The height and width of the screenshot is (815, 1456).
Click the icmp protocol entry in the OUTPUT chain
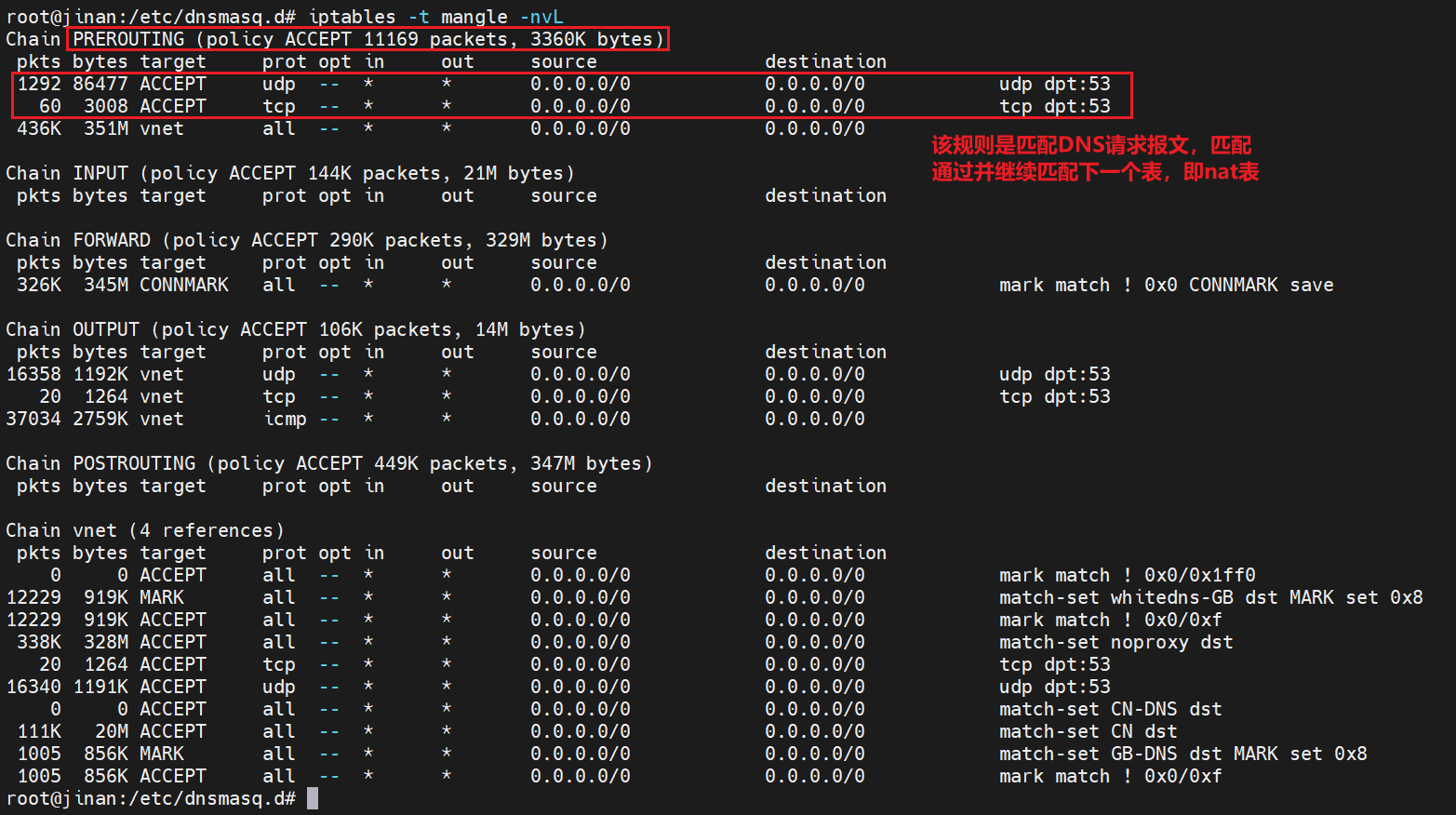(285, 419)
